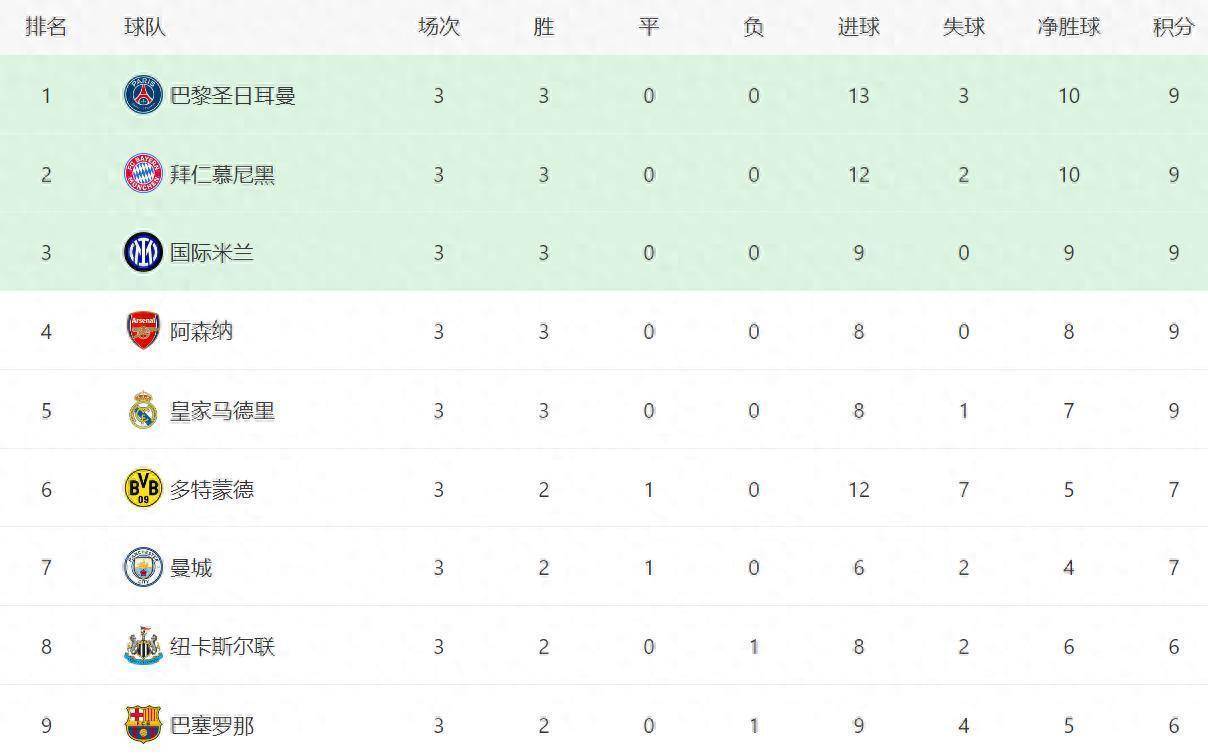Click the Real Madrid club crest
The width and height of the screenshot is (1208, 756).
pos(143,410)
